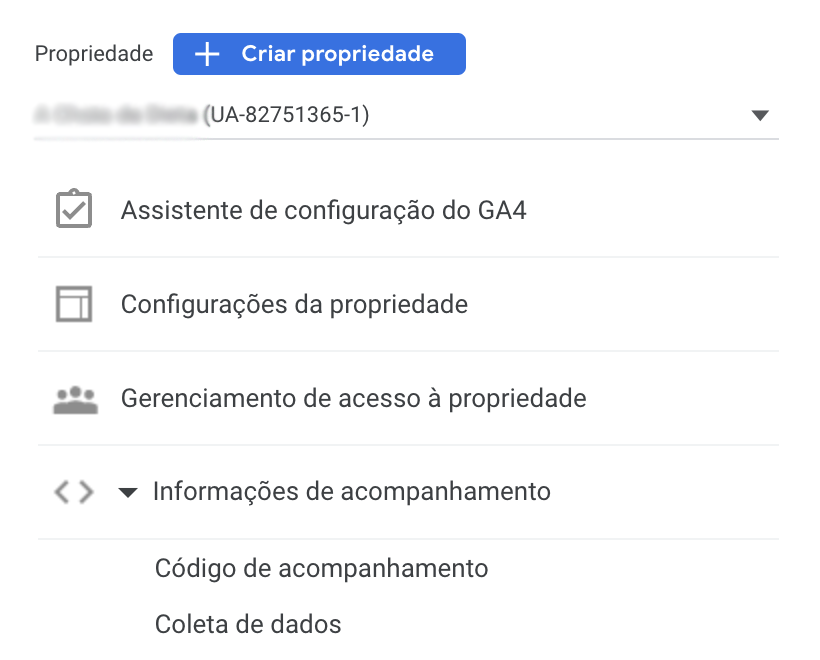This screenshot has height=660, width=820.
Task: Open Configurações da propriedade
Action: 294,304
